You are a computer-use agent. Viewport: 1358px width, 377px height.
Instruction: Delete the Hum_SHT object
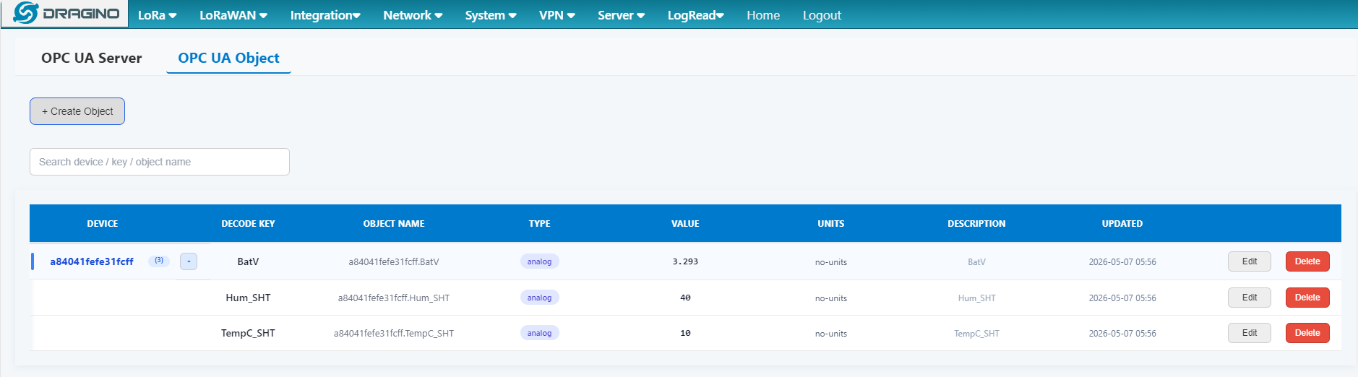pos(1308,297)
